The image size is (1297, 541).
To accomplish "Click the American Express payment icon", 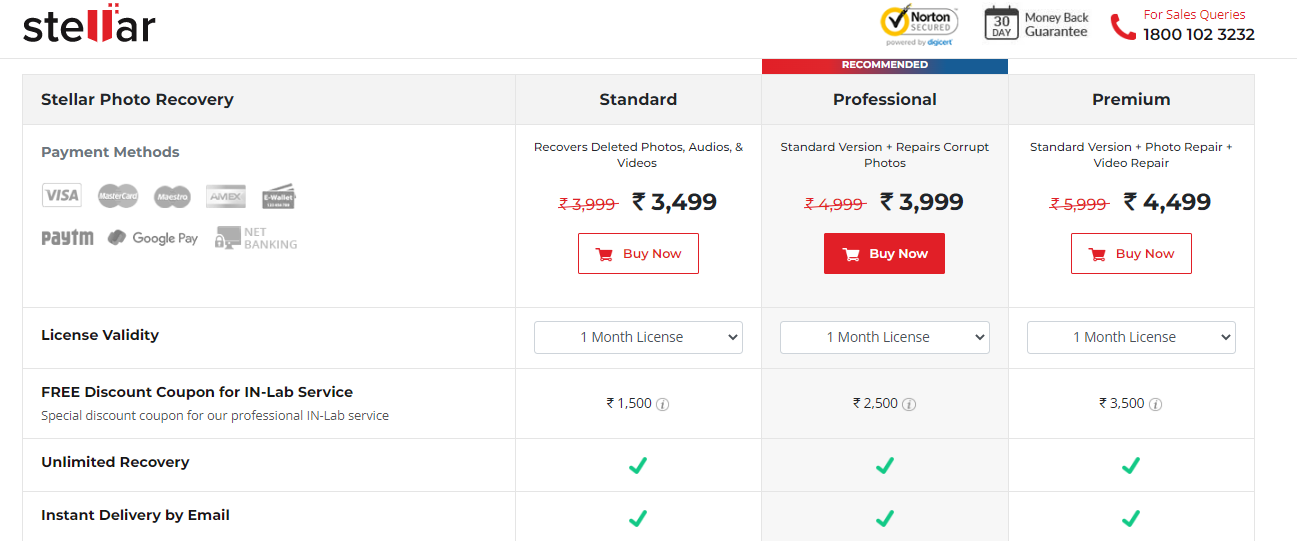I will point(226,196).
